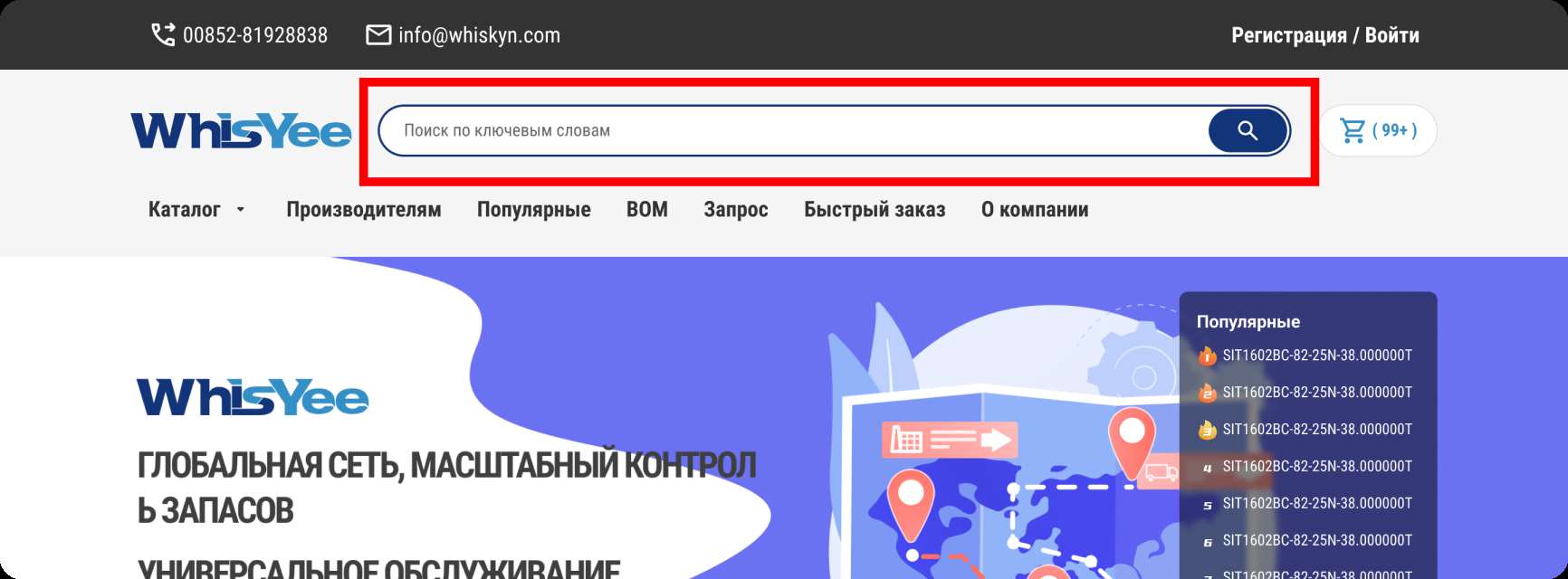Click the phone icon in top bar
This screenshot has height=579, width=1568.
[163, 34]
